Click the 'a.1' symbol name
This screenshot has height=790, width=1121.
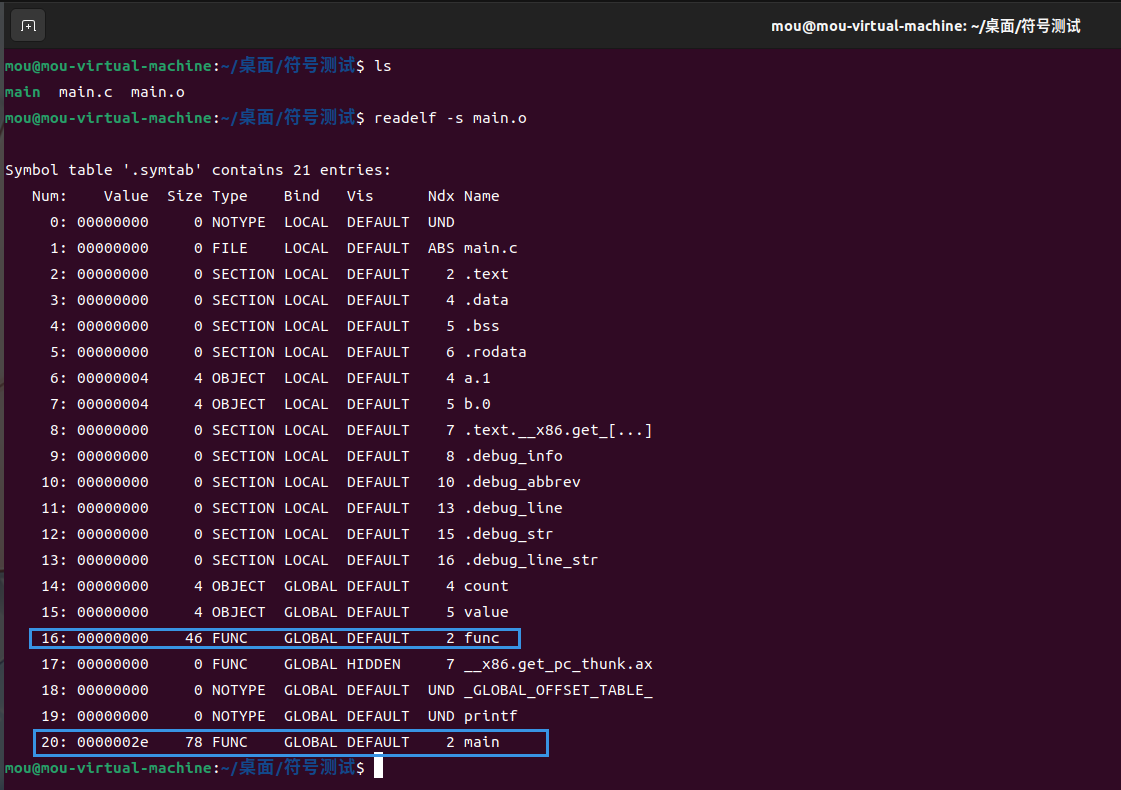pos(477,378)
